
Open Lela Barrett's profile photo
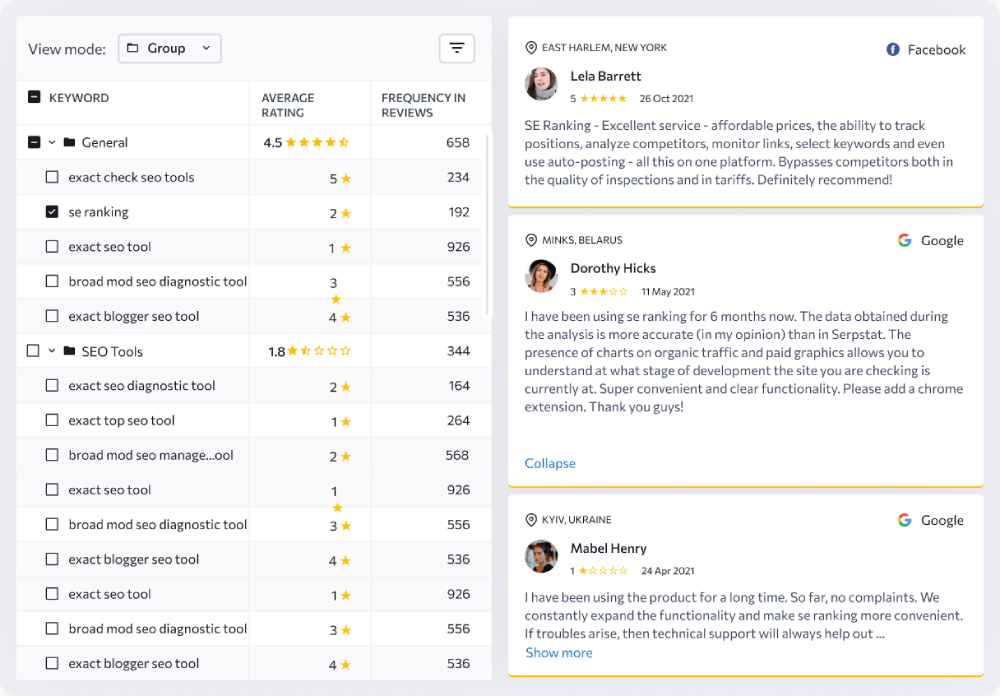pyautogui.click(x=541, y=84)
